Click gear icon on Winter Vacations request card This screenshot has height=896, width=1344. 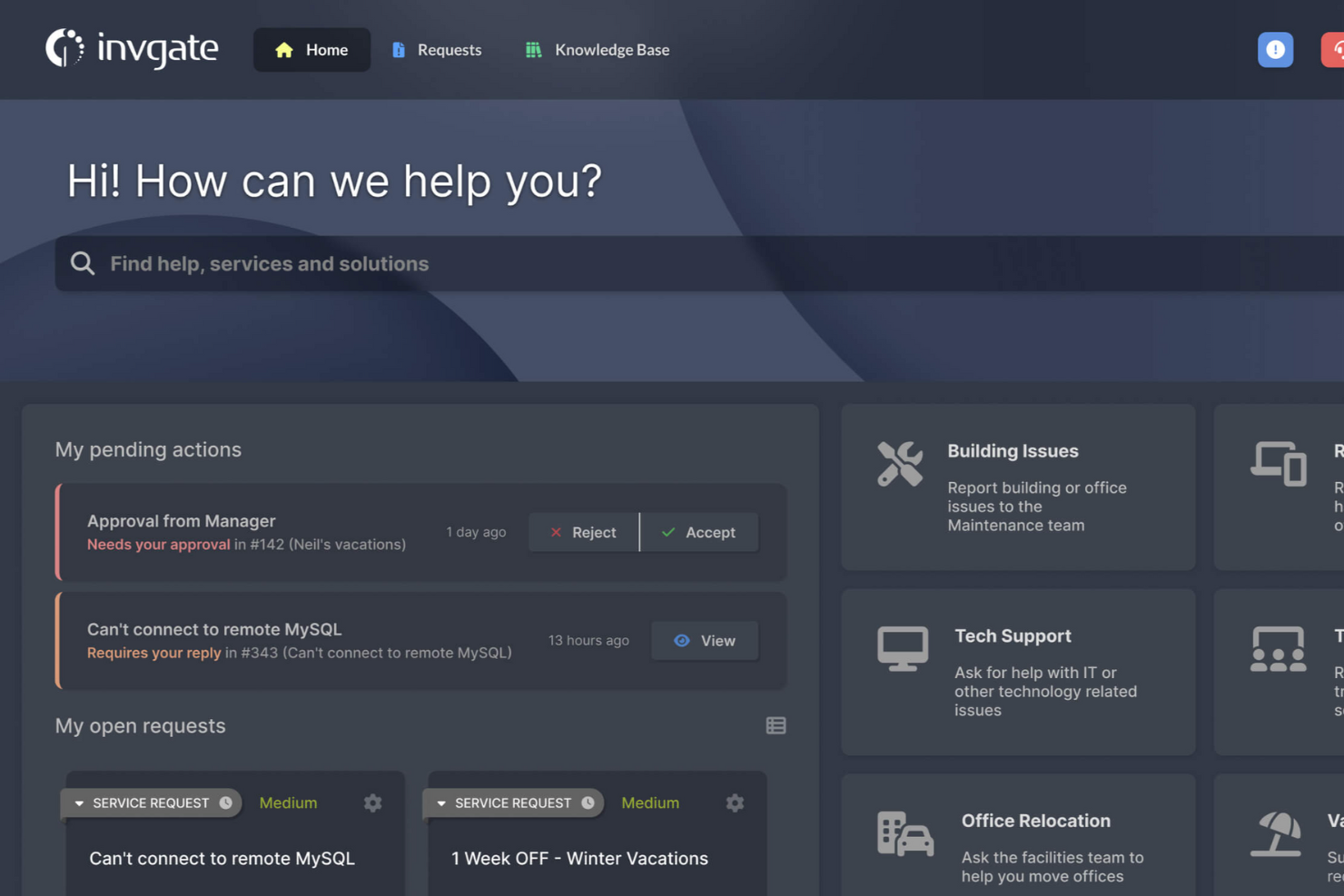click(x=735, y=802)
